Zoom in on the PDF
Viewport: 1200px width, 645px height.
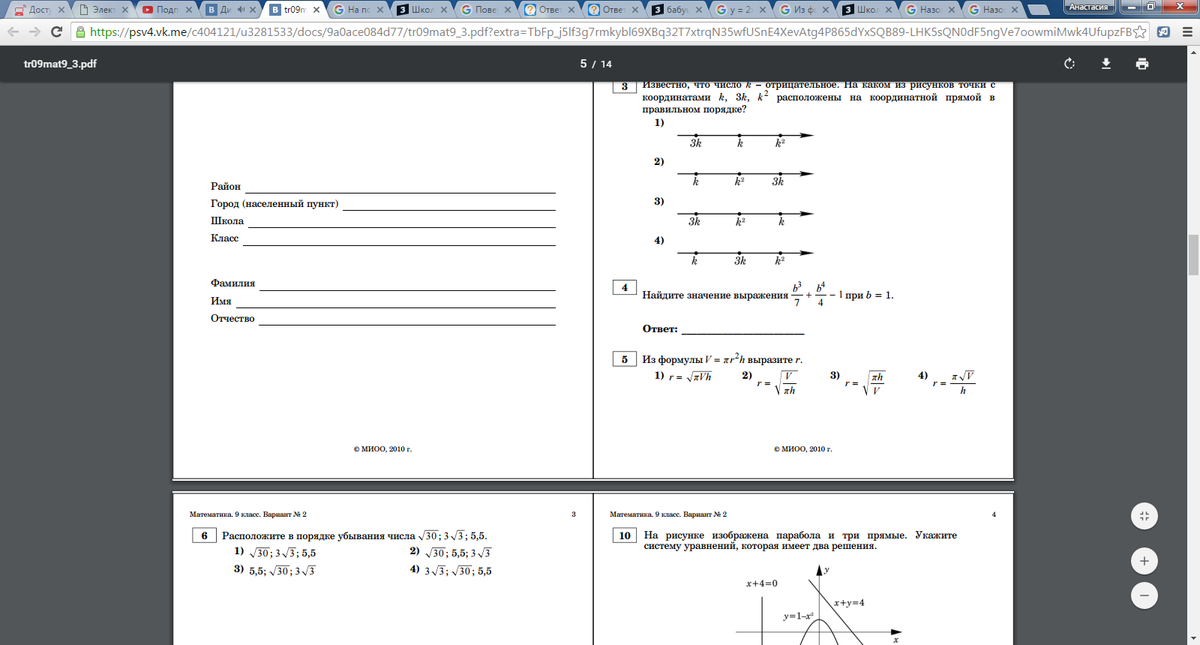tap(1144, 561)
